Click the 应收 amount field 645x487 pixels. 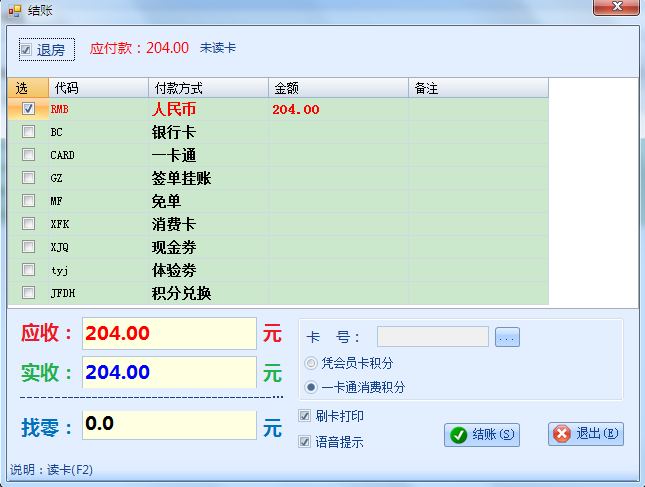[169, 333]
